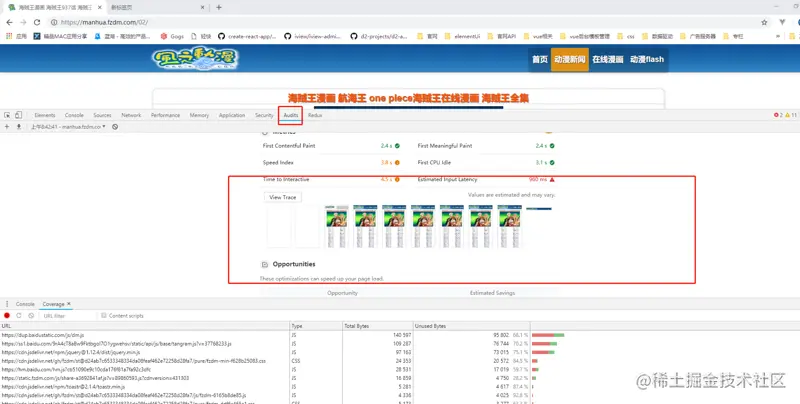Switch to the drawer Console tab
800x404 pixels.
click(x=25, y=304)
